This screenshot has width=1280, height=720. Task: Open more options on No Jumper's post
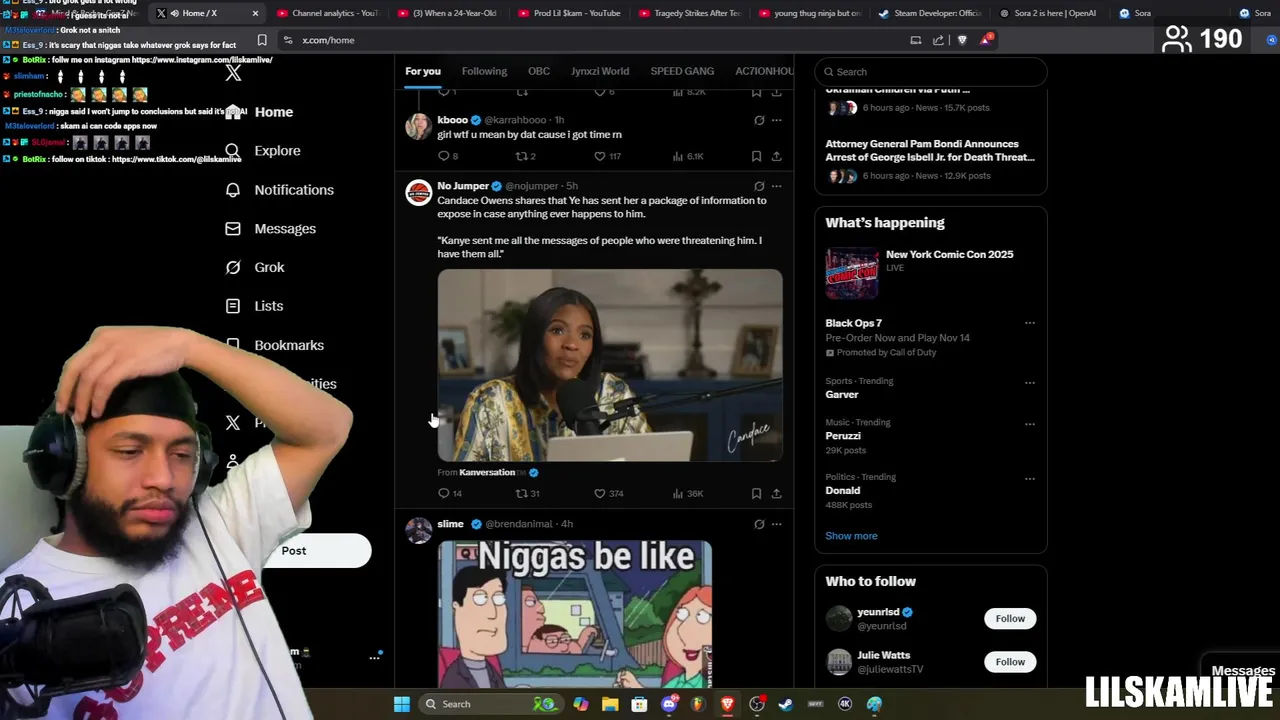pyautogui.click(x=776, y=186)
